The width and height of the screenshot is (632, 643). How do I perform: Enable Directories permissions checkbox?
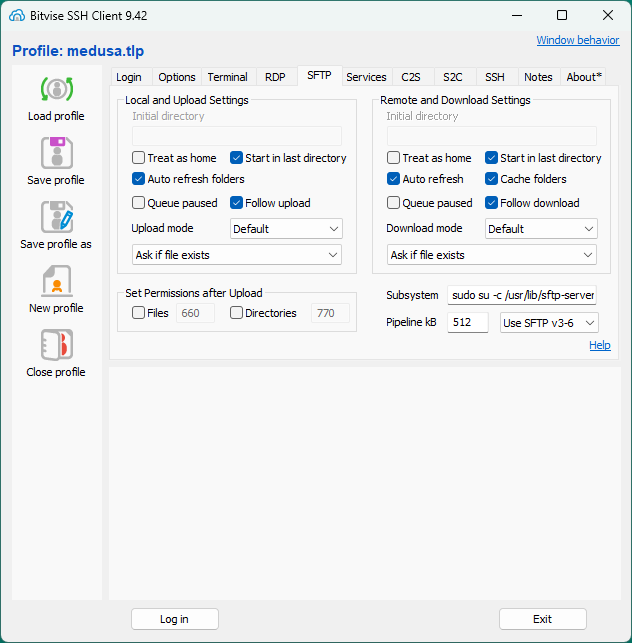236,313
